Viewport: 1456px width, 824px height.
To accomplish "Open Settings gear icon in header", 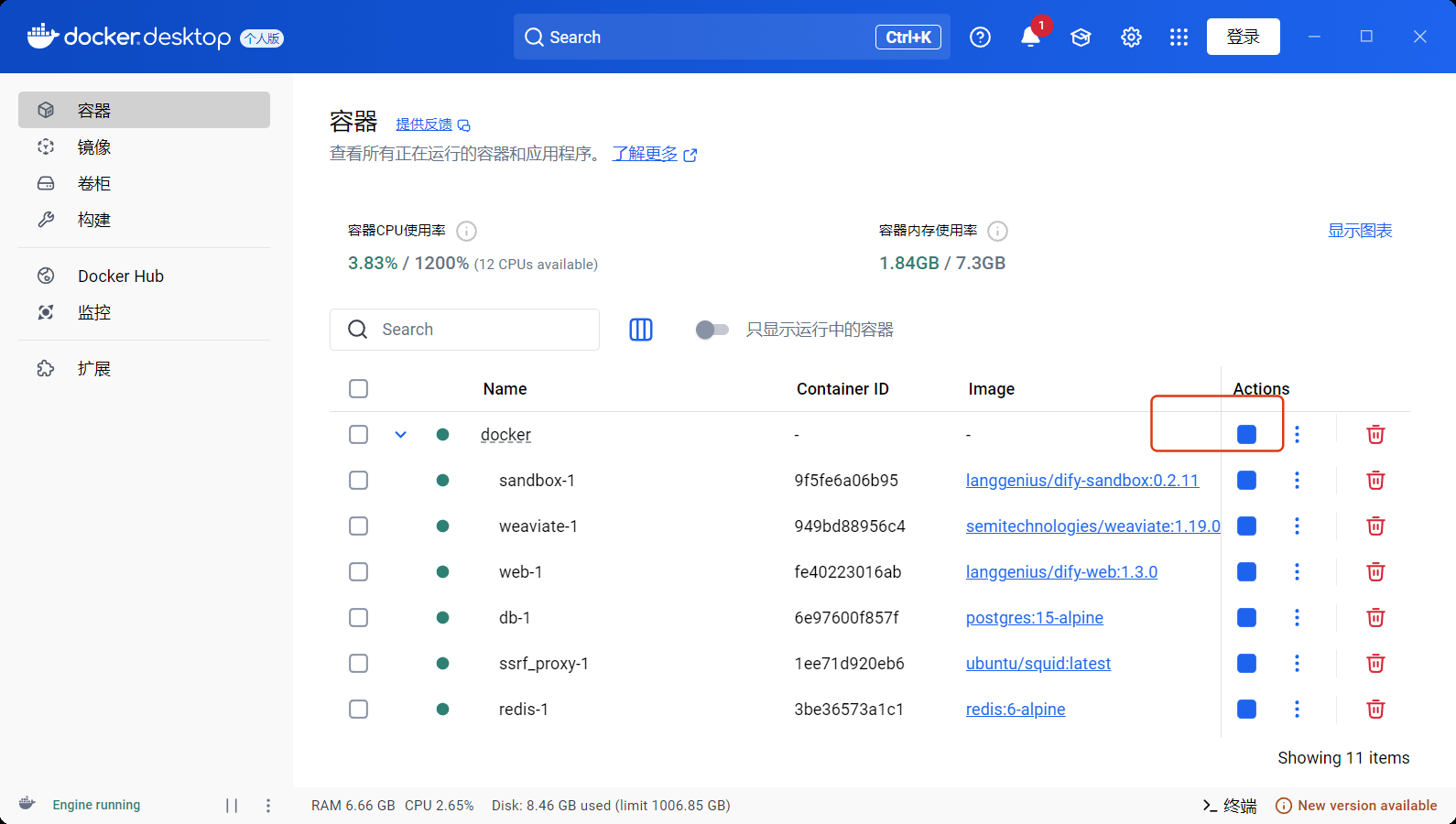I will (x=1131, y=38).
